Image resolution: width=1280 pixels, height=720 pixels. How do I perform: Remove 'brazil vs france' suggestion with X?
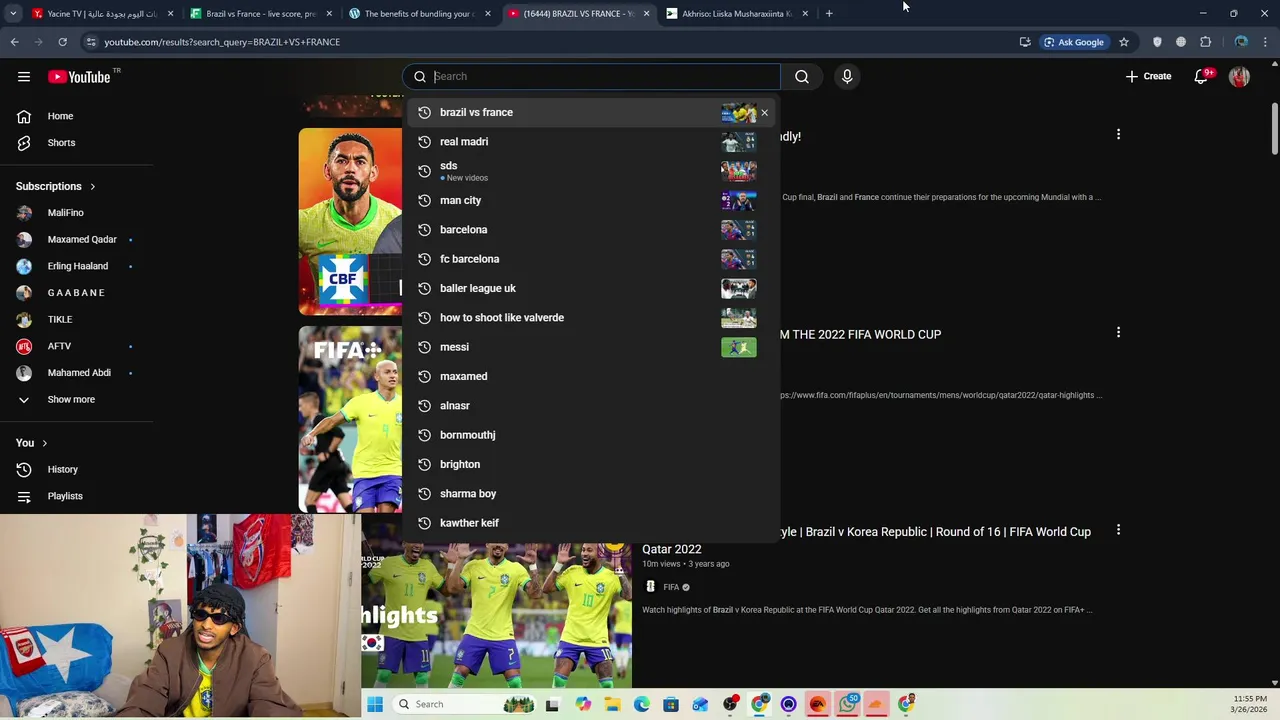765,112
